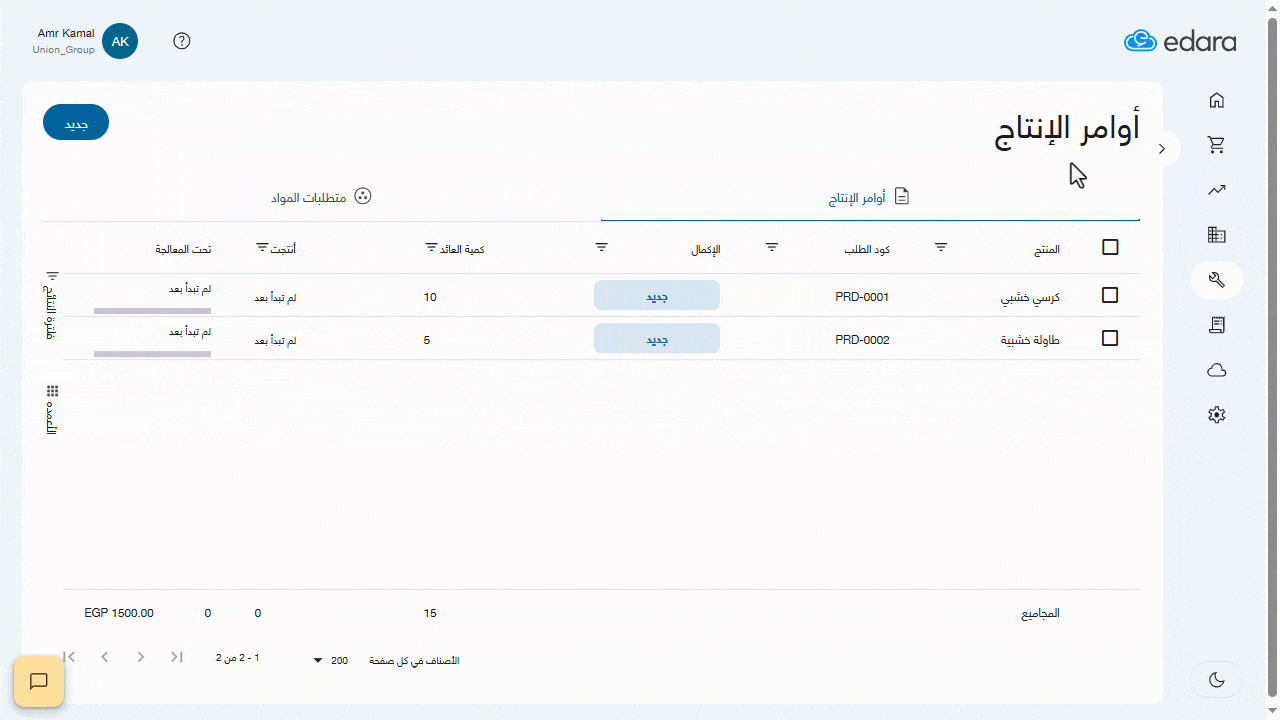Tick the checkbox for طاولة خشبية row
Screen dimensions: 1280x720
1110,338
